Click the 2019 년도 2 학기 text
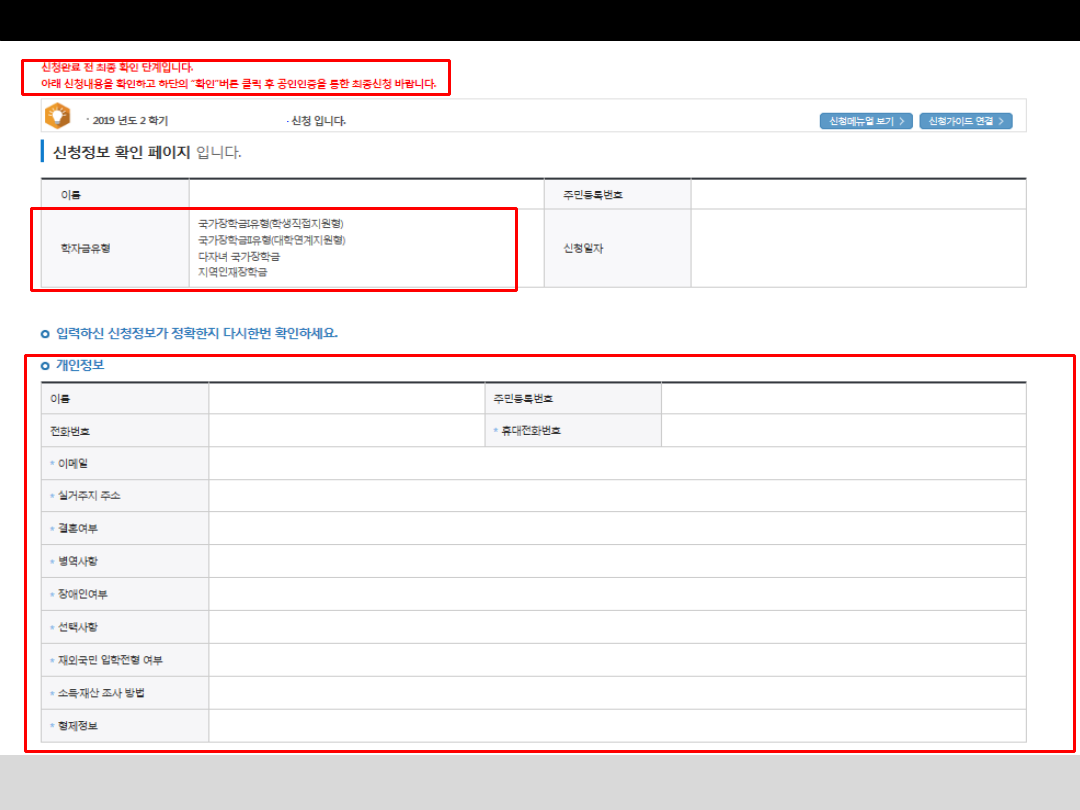 click(130, 121)
